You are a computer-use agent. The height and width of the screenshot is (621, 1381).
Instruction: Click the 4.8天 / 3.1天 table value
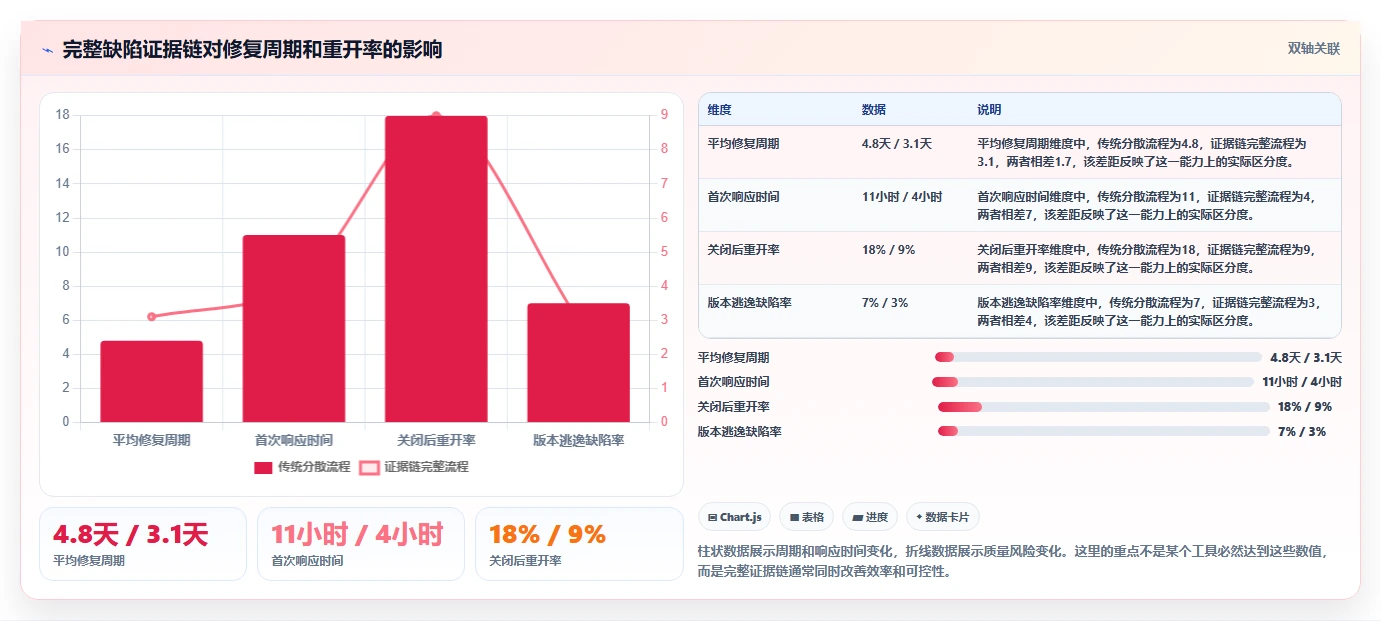click(896, 144)
